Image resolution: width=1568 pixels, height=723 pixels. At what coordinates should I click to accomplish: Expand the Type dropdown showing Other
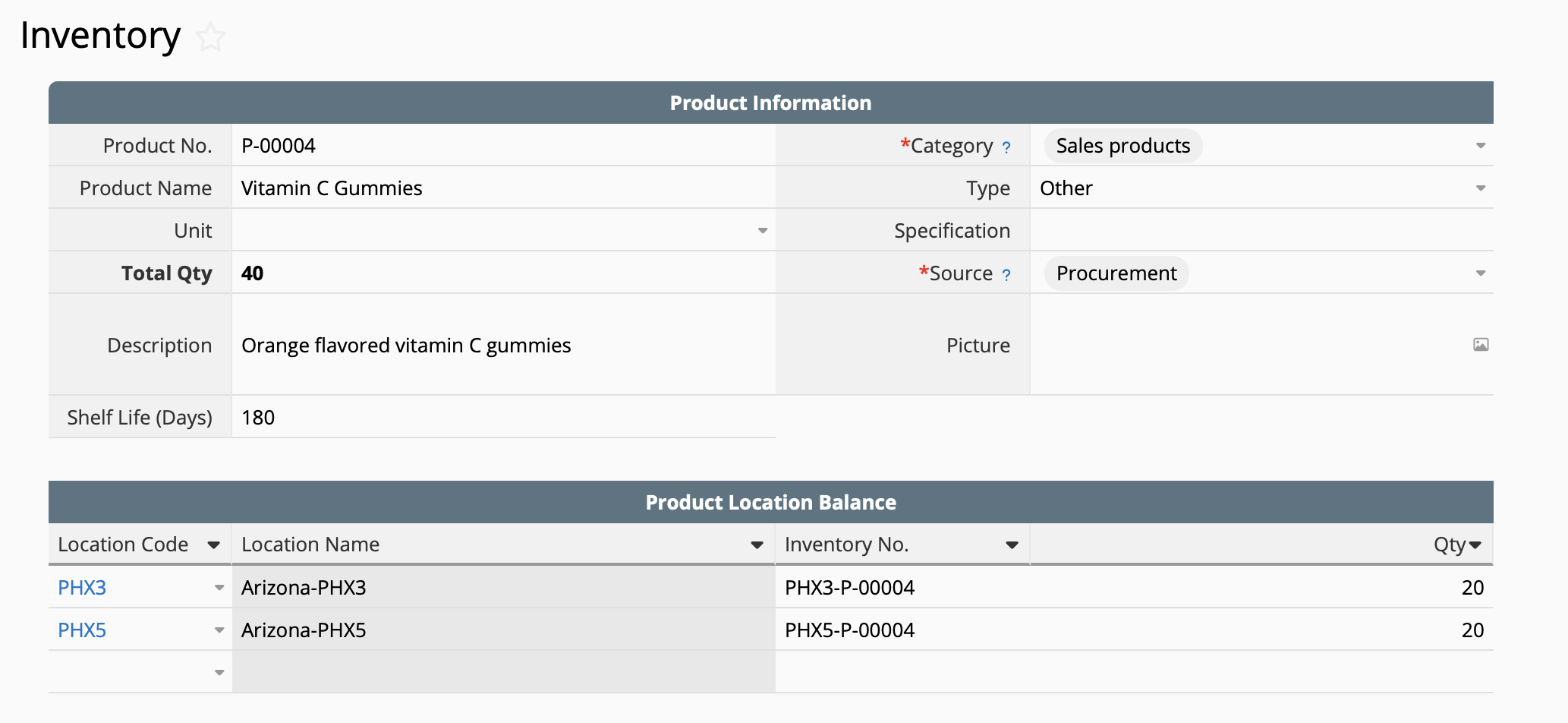point(1480,188)
